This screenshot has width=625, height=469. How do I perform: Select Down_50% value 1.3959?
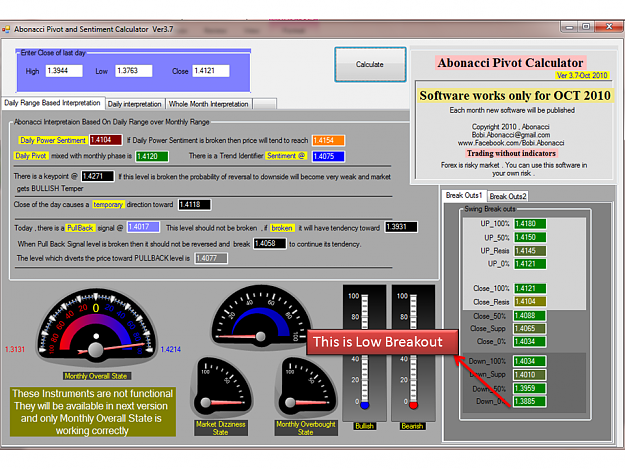tap(530, 389)
